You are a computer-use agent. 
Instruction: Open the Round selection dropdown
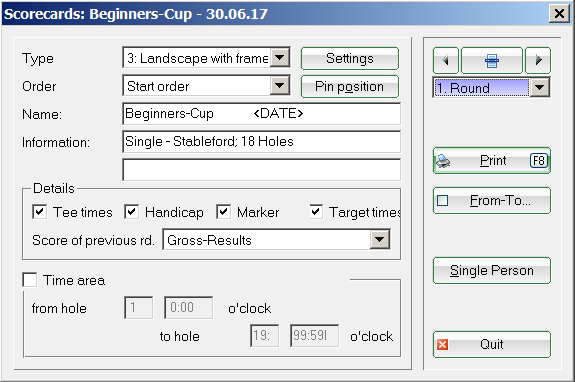(539, 88)
